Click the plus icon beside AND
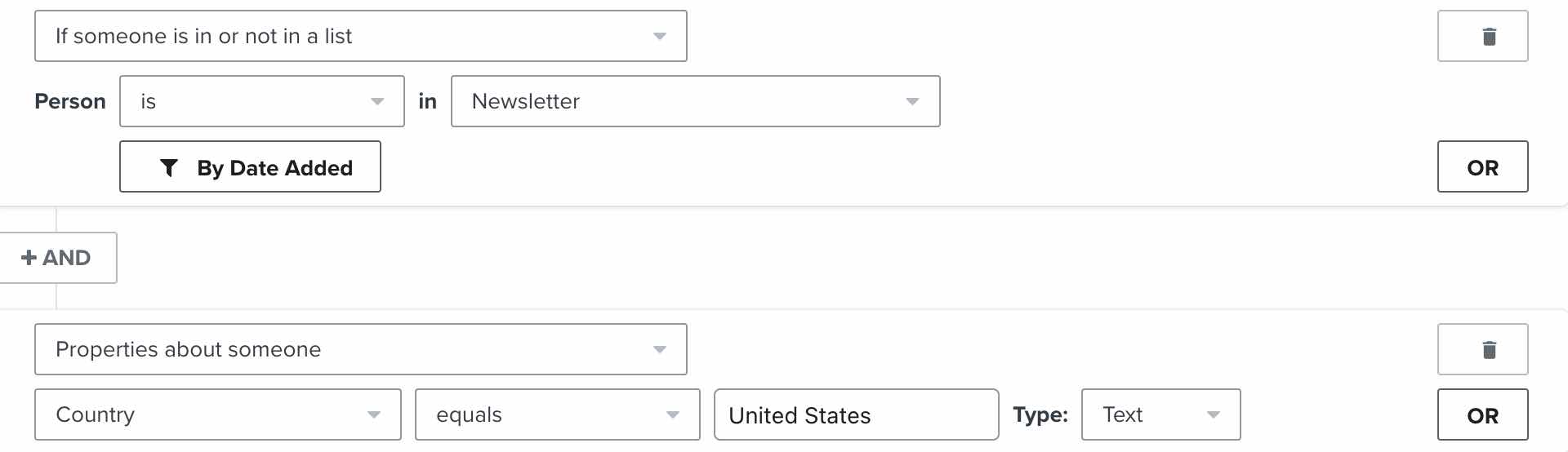 coord(29,258)
